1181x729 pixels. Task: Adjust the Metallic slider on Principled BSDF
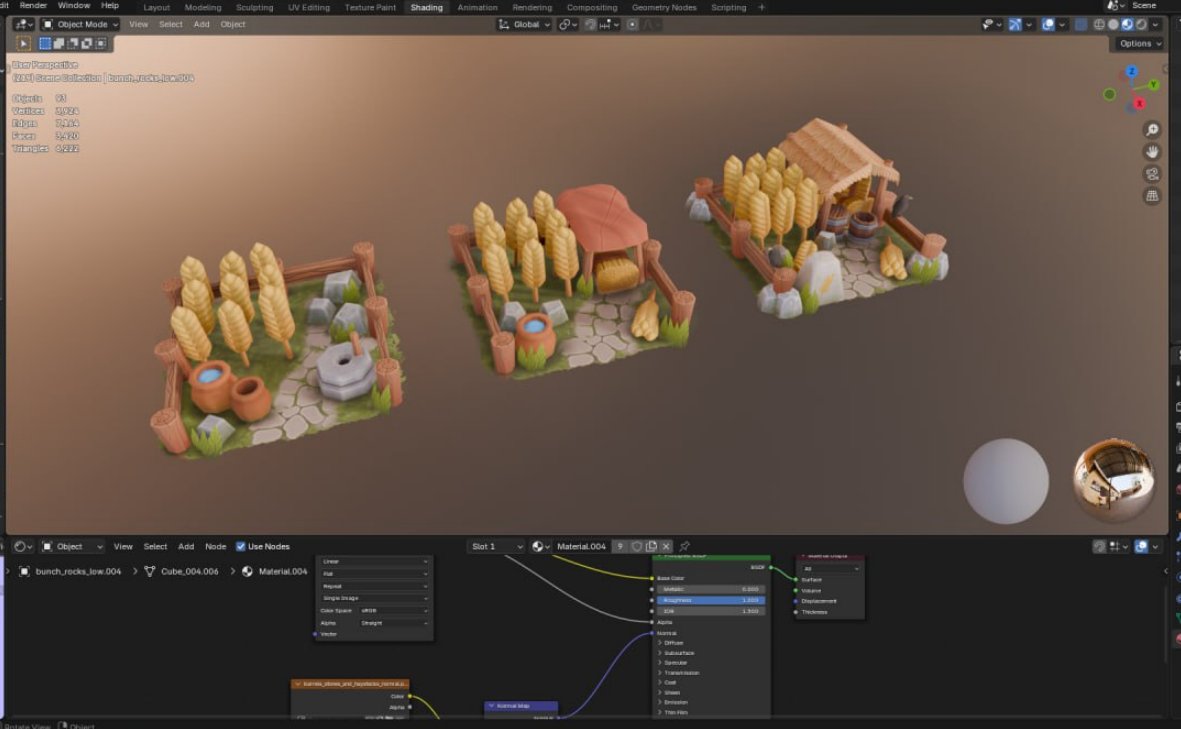tap(710, 590)
